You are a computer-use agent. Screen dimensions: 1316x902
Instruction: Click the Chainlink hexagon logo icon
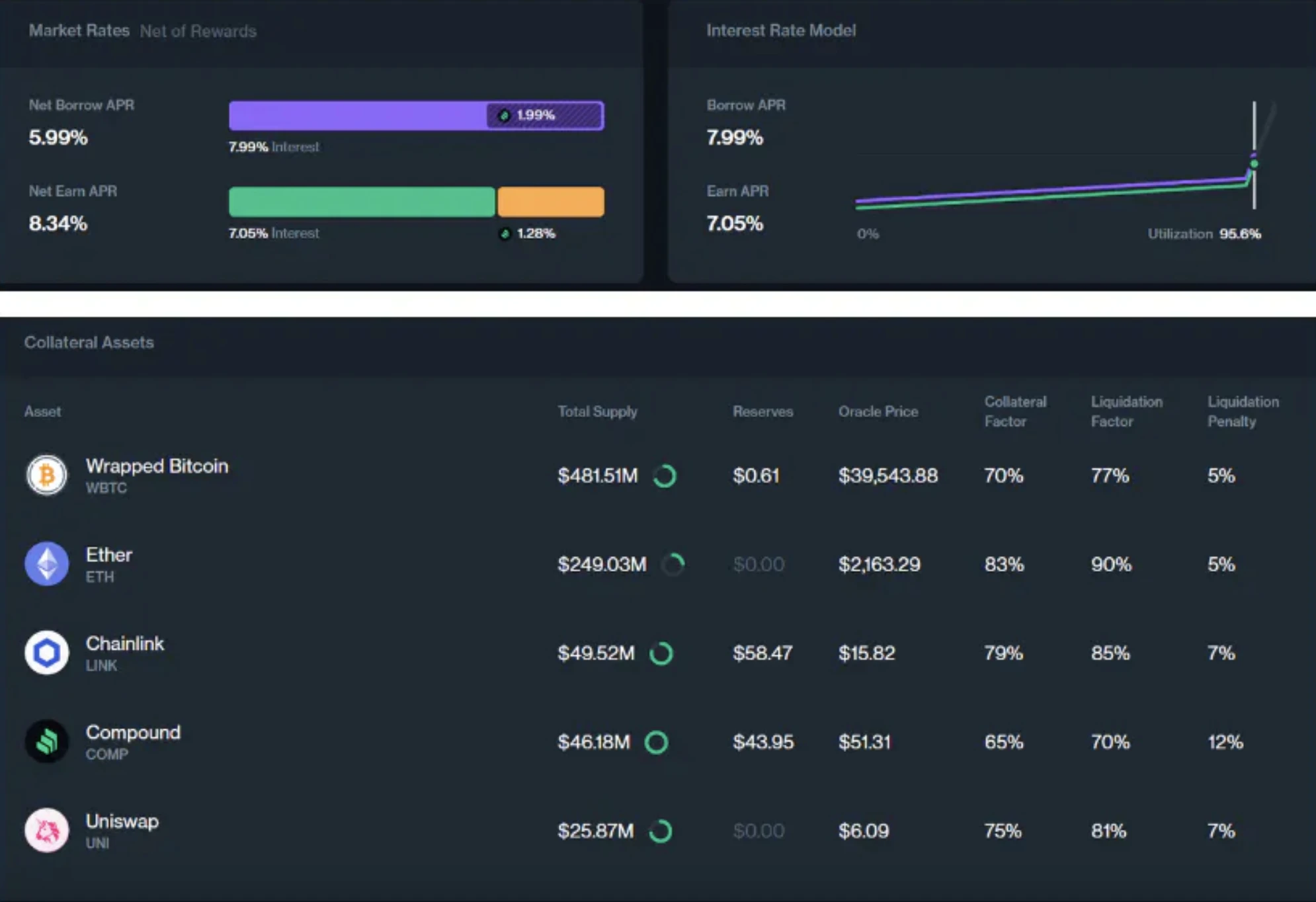coord(46,653)
